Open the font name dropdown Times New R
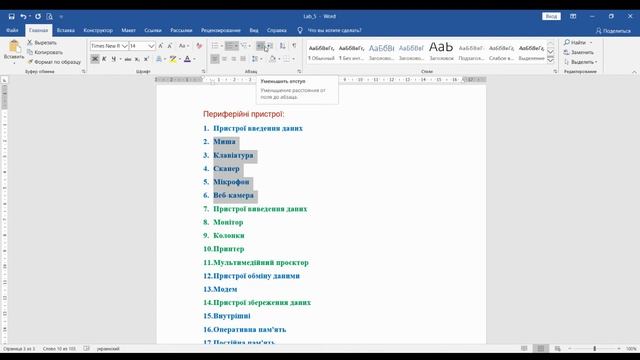The width and height of the screenshot is (640, 360). click(x=124, y=46)
